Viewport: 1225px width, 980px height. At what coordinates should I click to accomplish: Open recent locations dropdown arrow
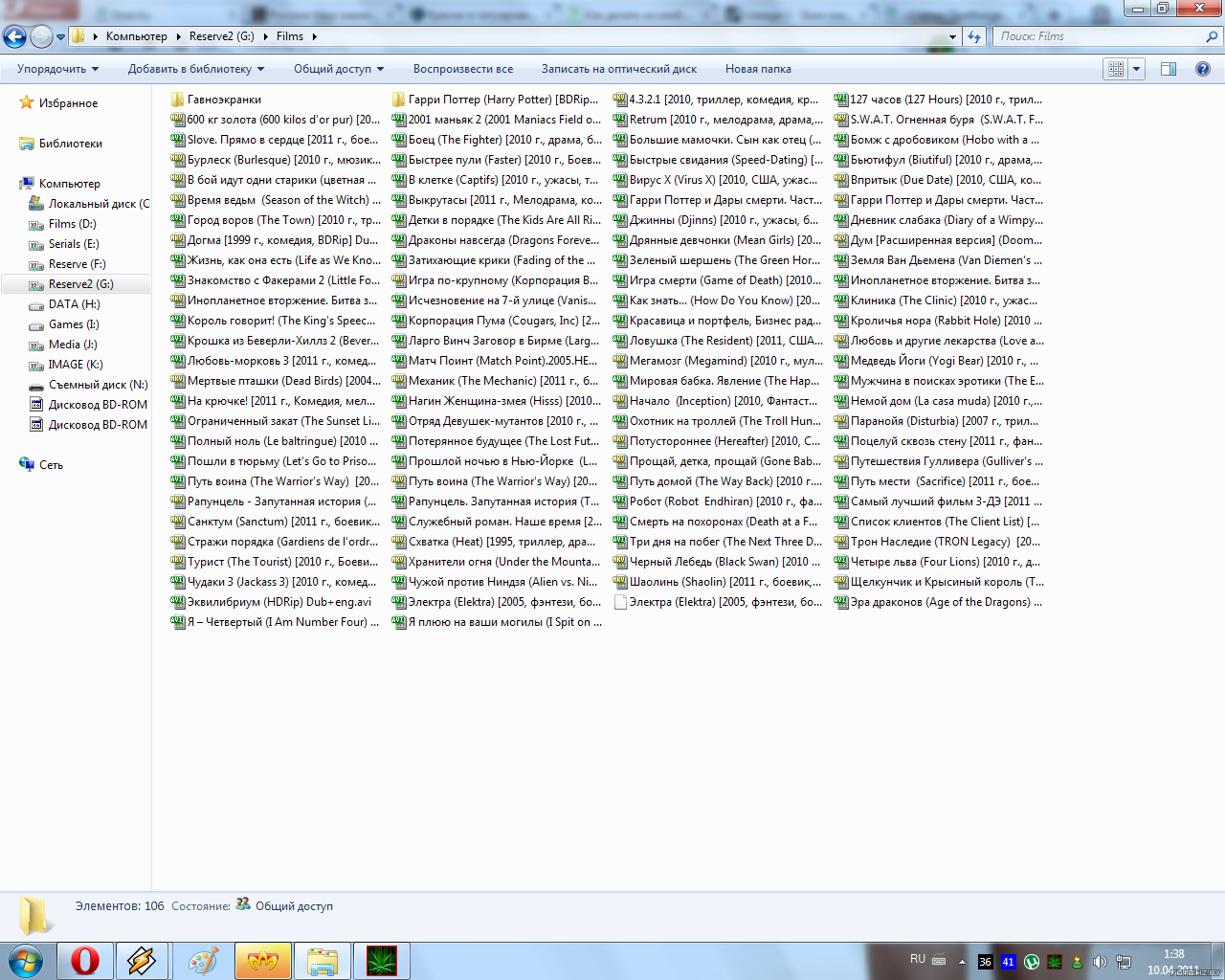(61, 37)
